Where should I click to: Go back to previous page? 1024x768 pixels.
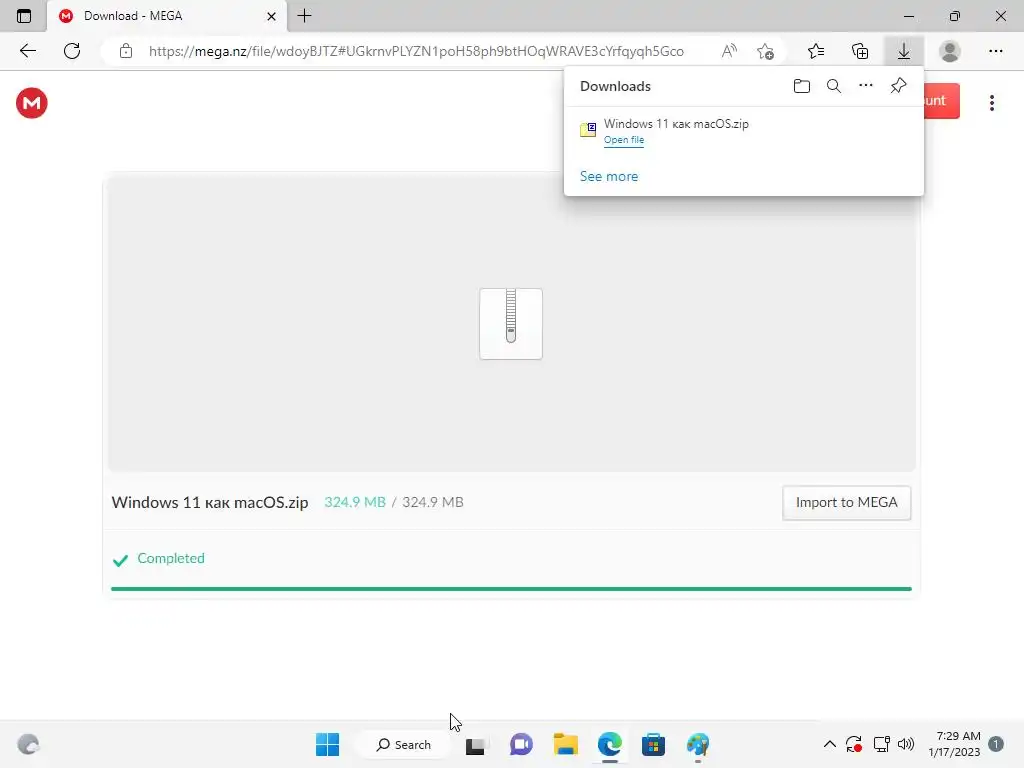27,51
